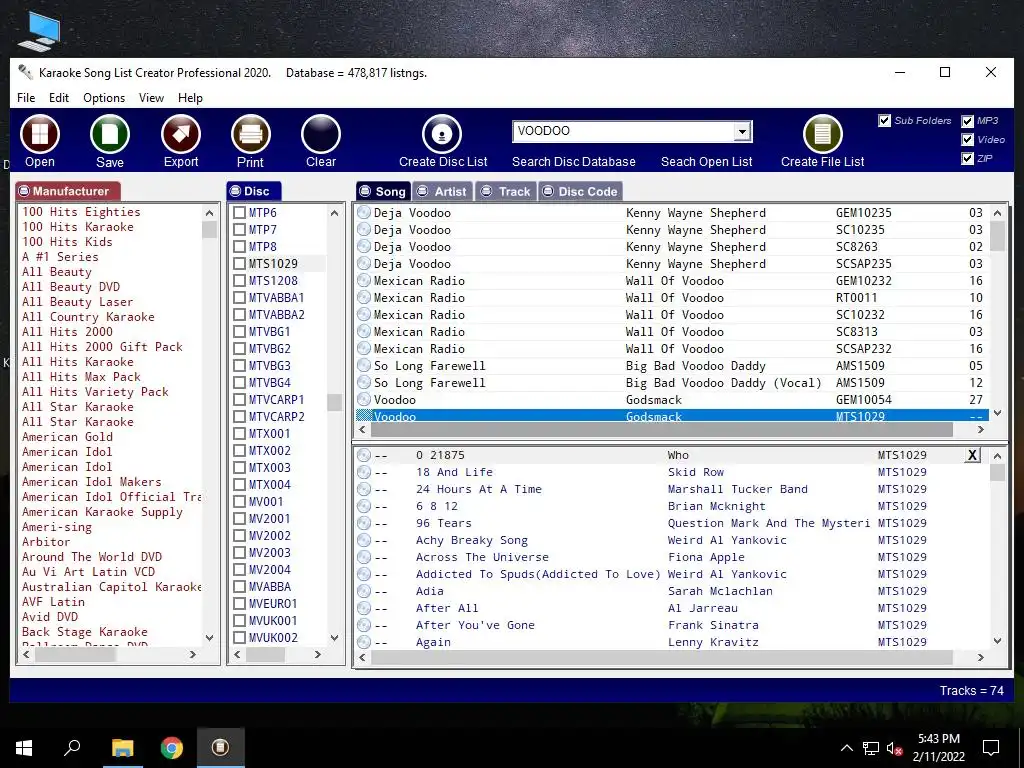The width and height of the screenshot is (1024, 768).
Task: Open Windows Start menu
Action: 24,748
